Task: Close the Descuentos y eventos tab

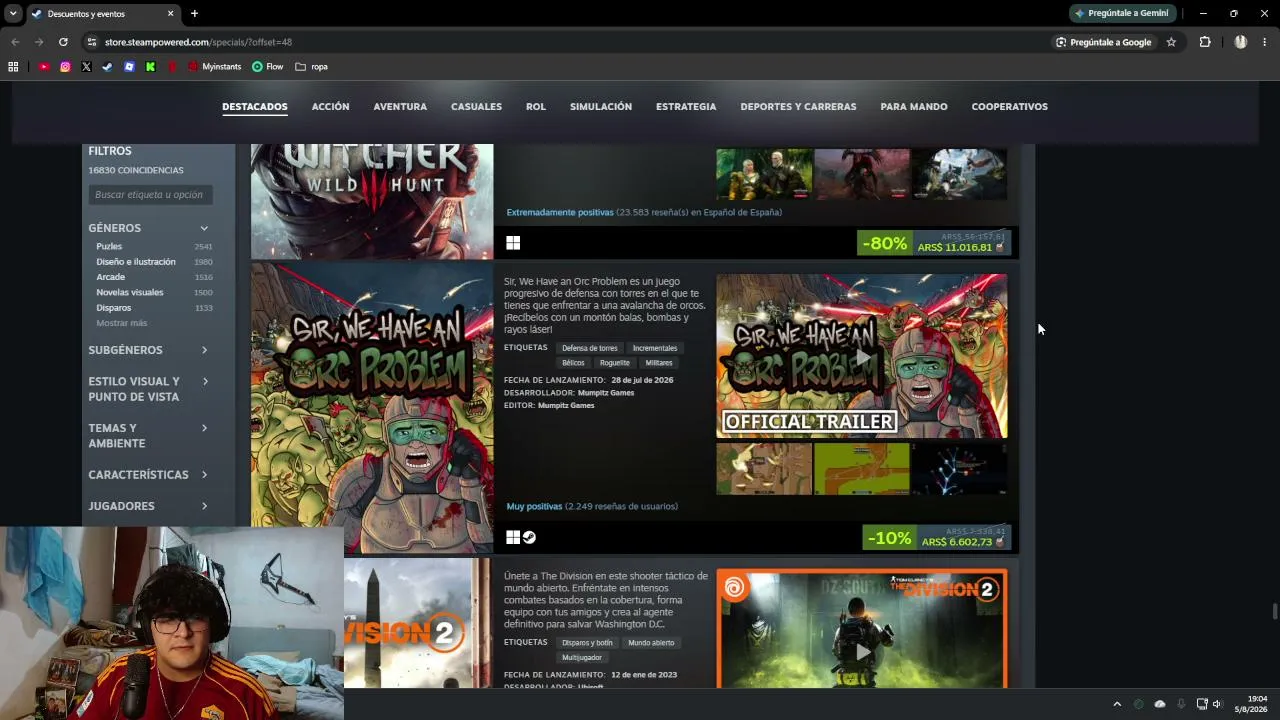Action: click(170, 14)
